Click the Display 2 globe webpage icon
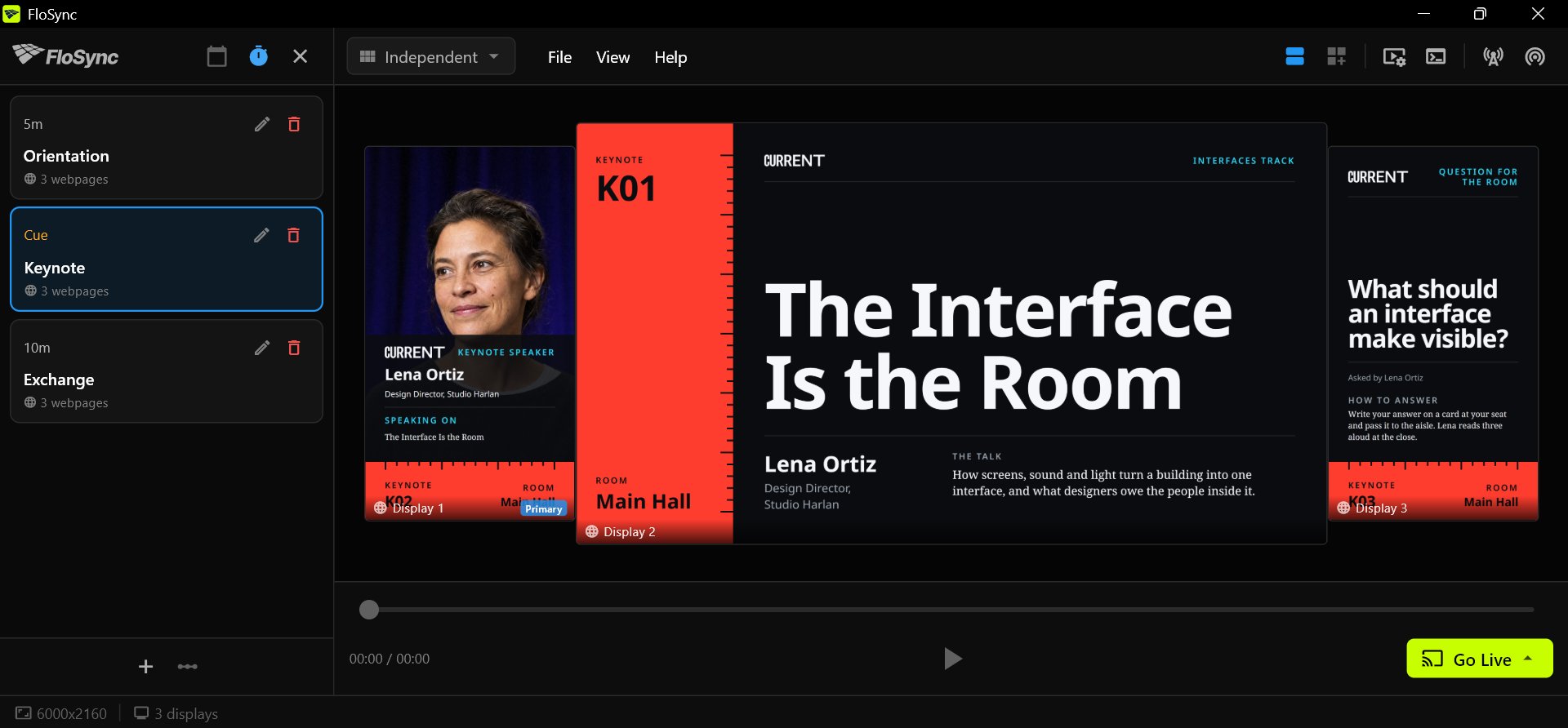 pos(592,531)
